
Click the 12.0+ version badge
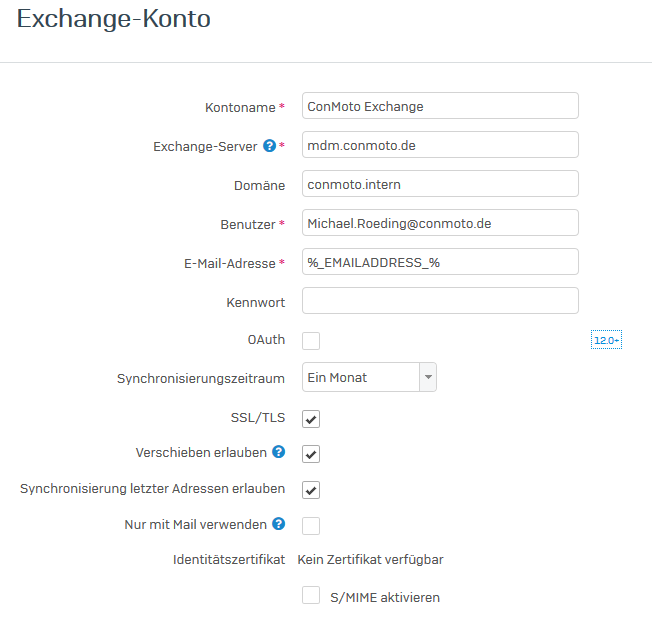tap(606, 340)
